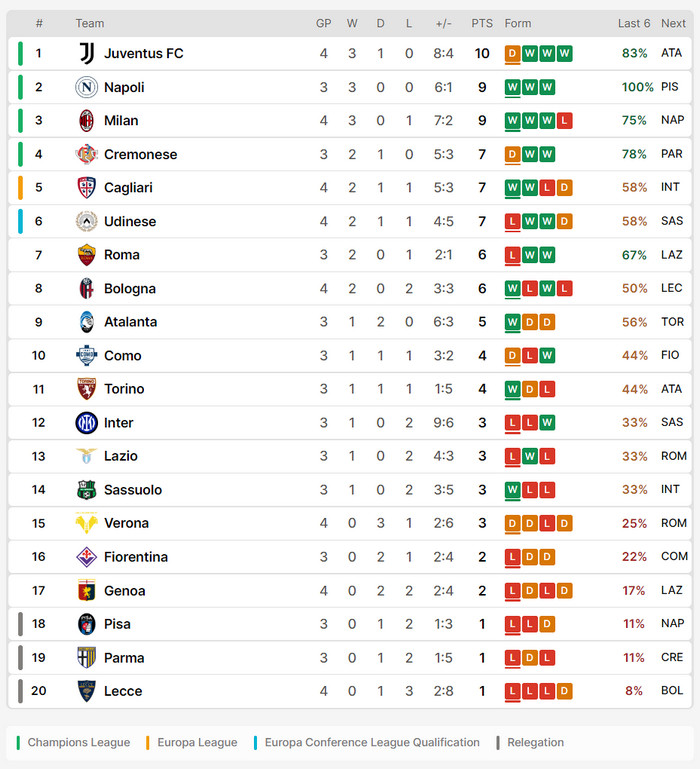
Task: Click the Juventus FC crest icon
Action: pyautogui.click(x=86, y=54)
